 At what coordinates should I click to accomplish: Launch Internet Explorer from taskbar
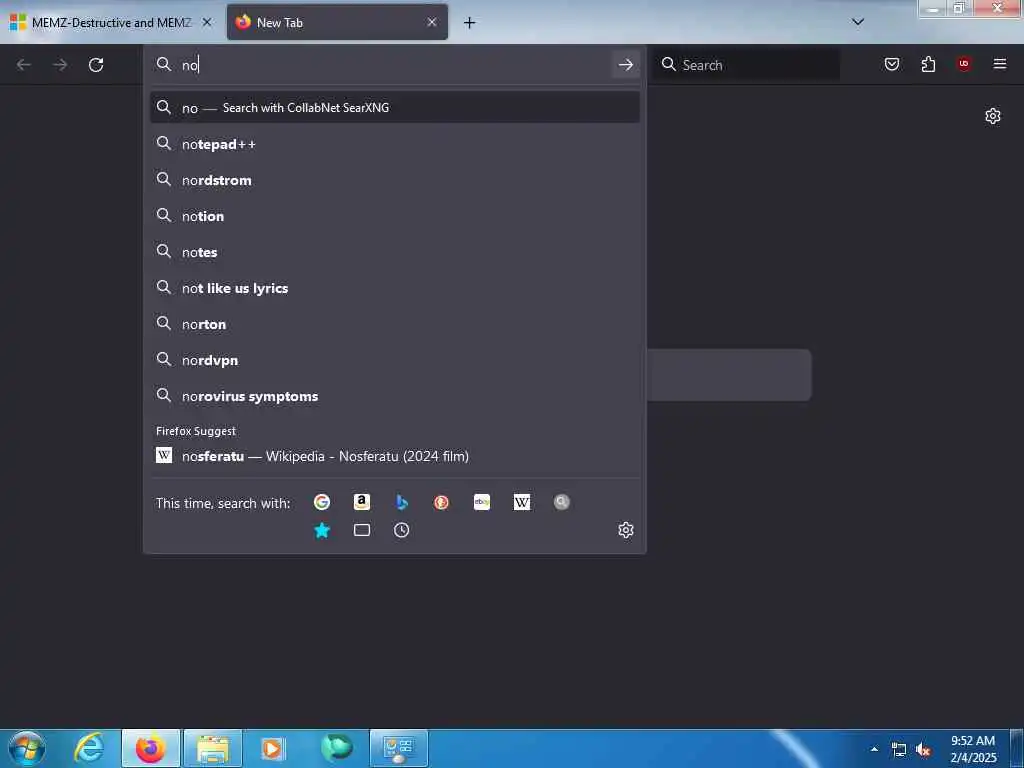click(90, 748)
